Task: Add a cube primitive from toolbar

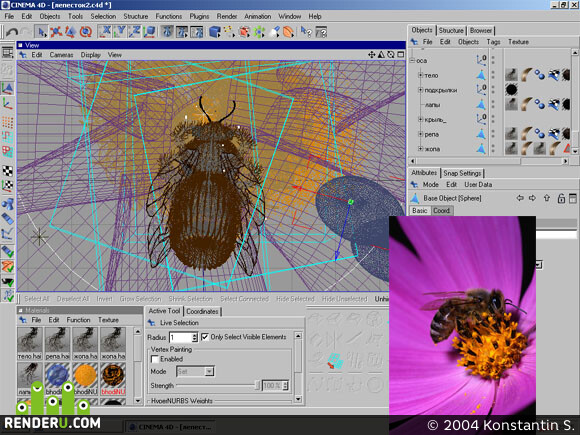Action: click(x=215, y=32)
